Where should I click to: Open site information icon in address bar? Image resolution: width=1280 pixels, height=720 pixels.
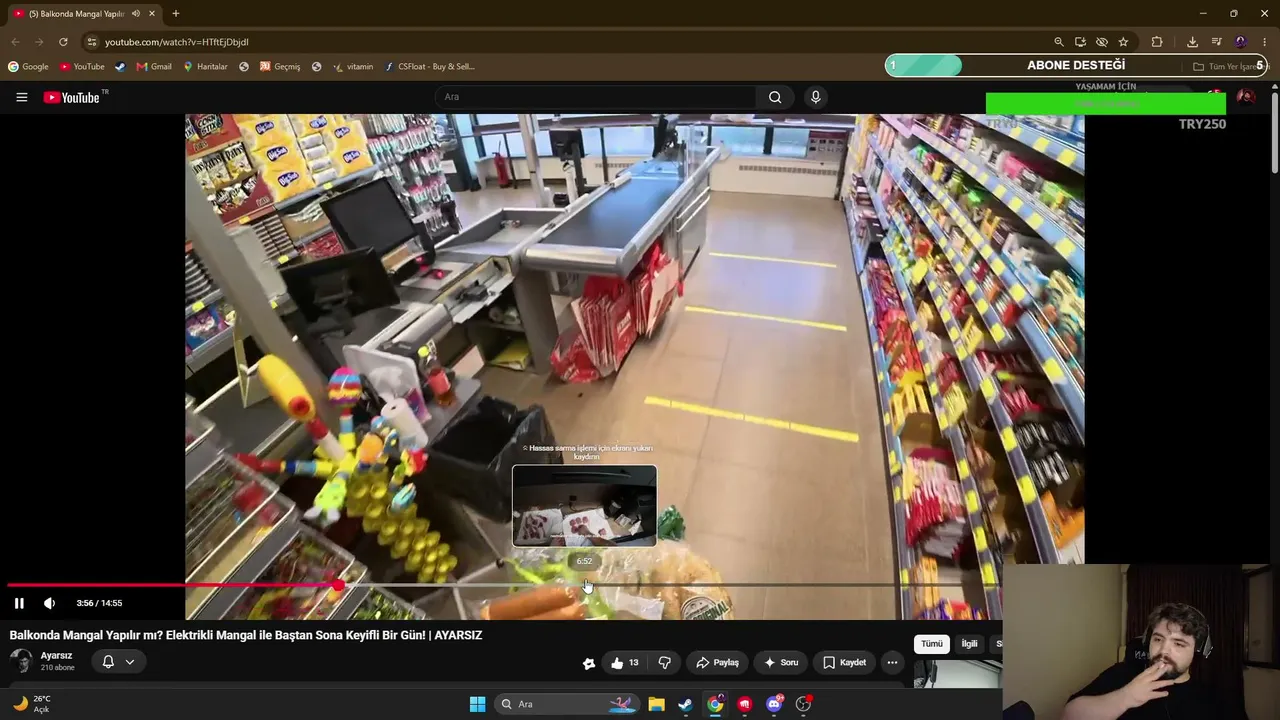[x=92, y=42]
